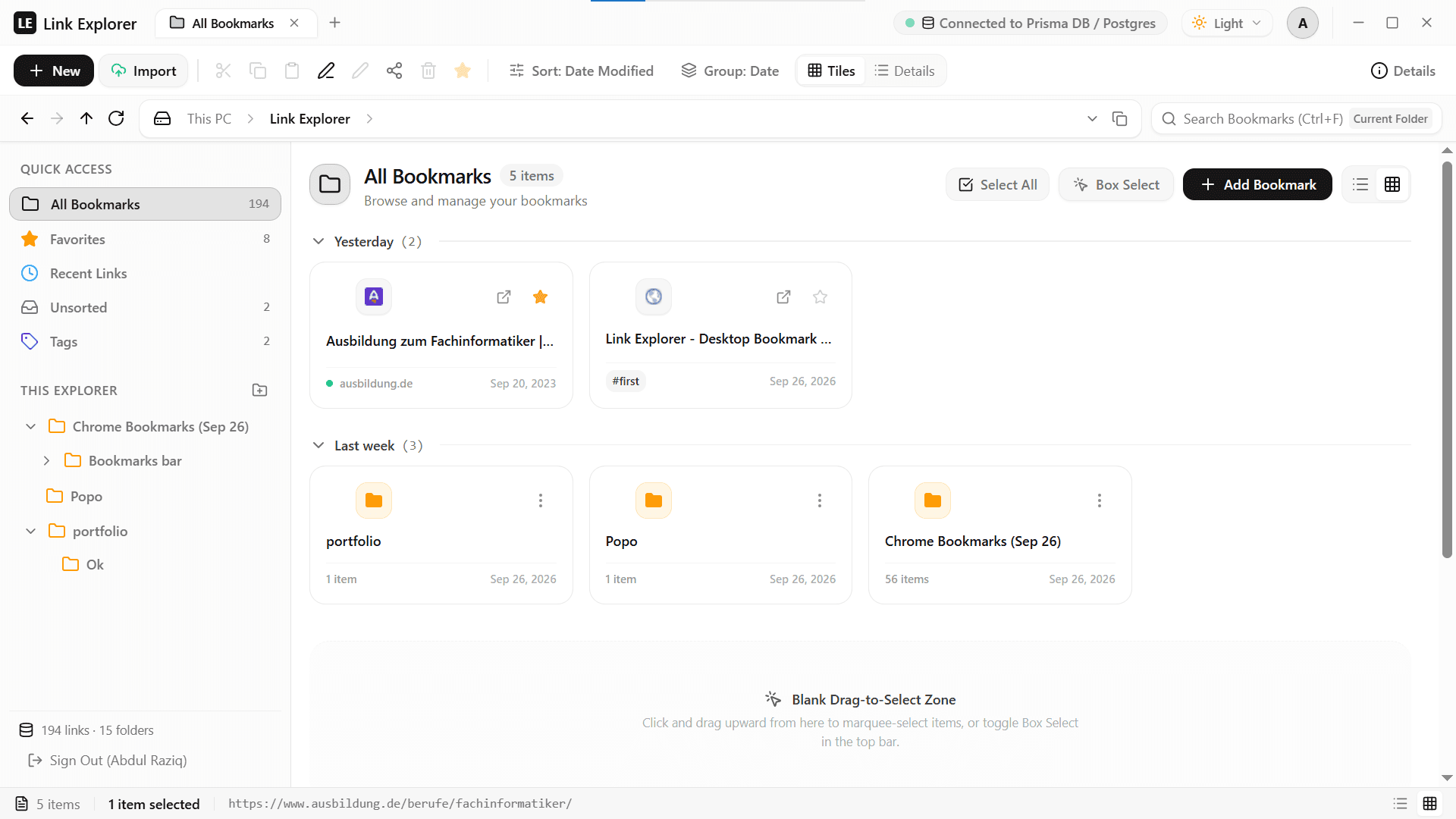Unfavorite the Ausbildung zum Fachinformatiker bookmark
Screen dimensions: 1456x819
click(540, 297)
